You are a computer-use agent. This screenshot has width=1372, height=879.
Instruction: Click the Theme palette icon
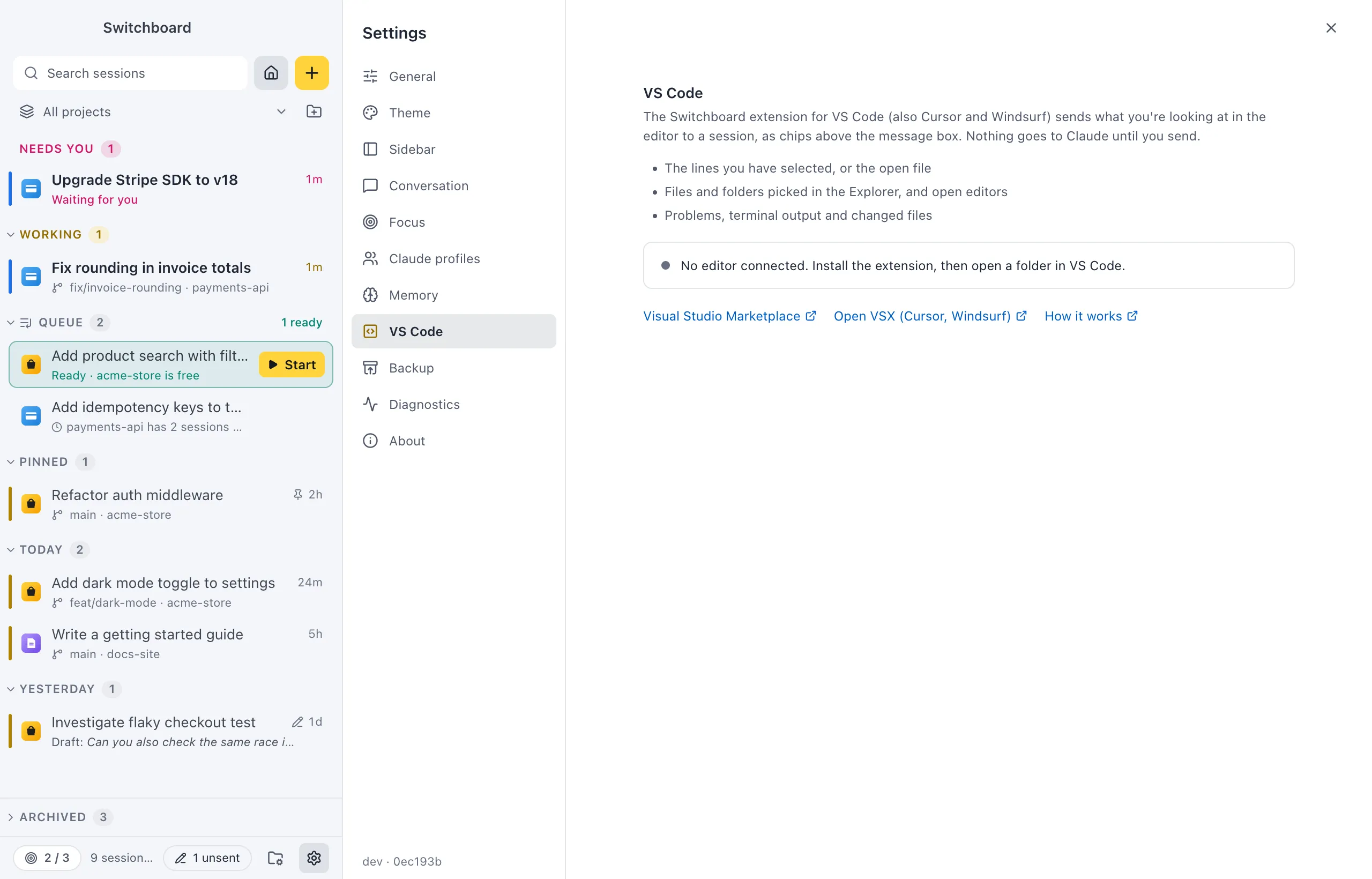(370, 113)
